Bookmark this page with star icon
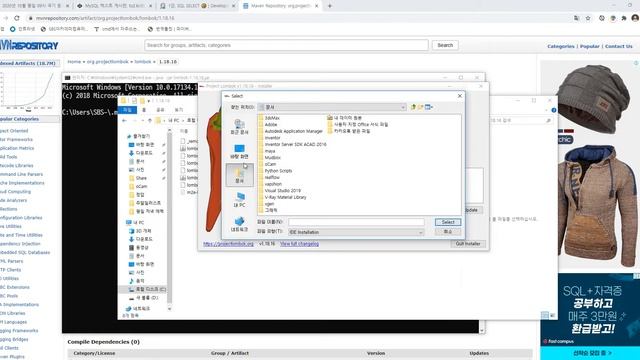 [x=588, y=18]
